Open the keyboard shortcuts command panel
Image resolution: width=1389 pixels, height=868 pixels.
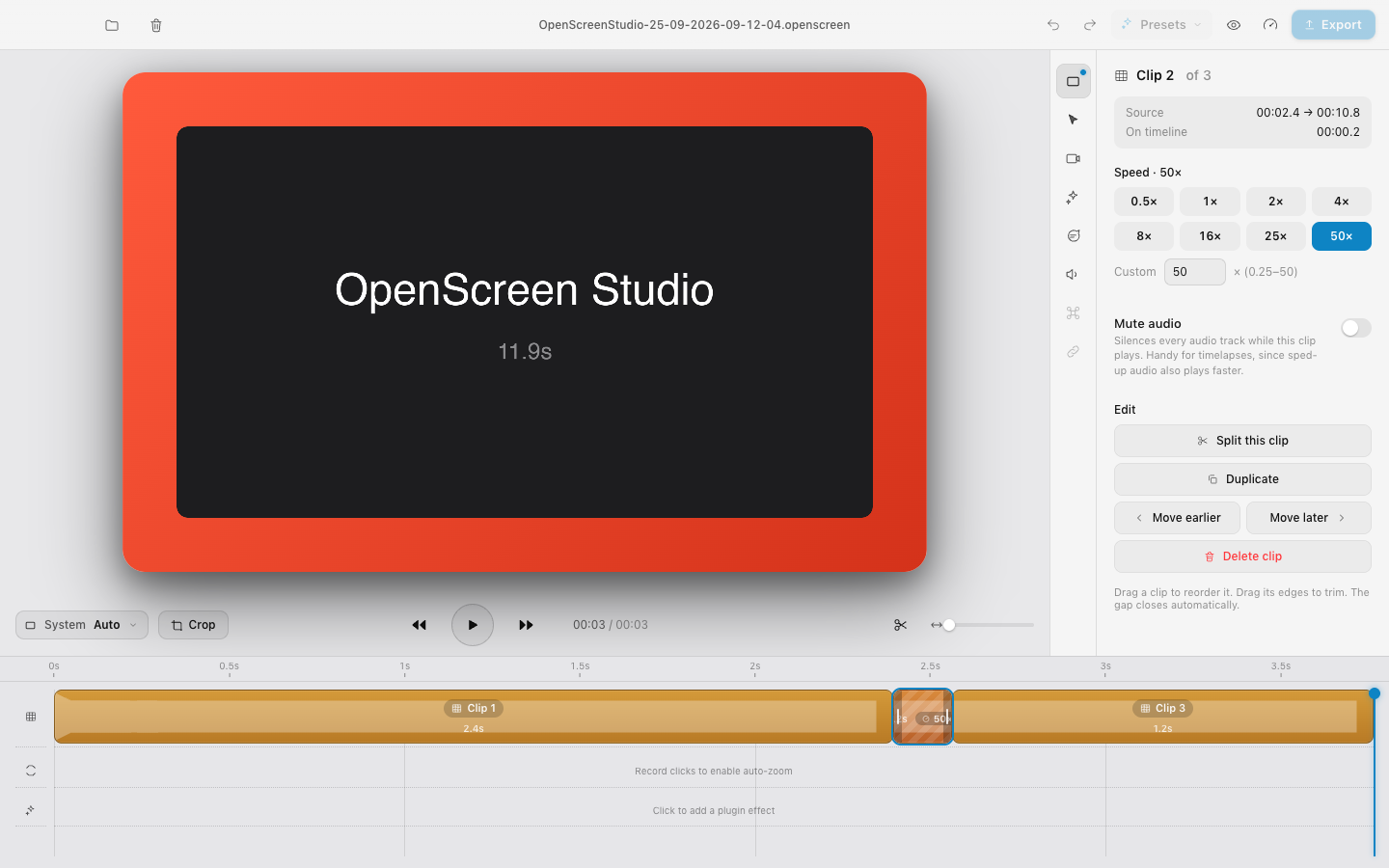point(1074,312)
